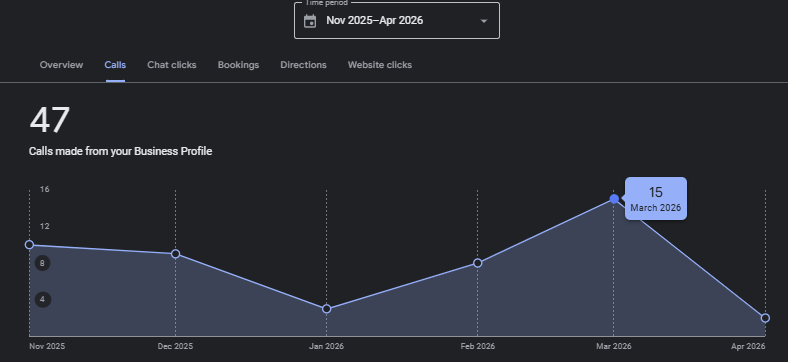Click the 15 March 2026 tooltip
Screen dimensions: 788x362
coord(656,199)
